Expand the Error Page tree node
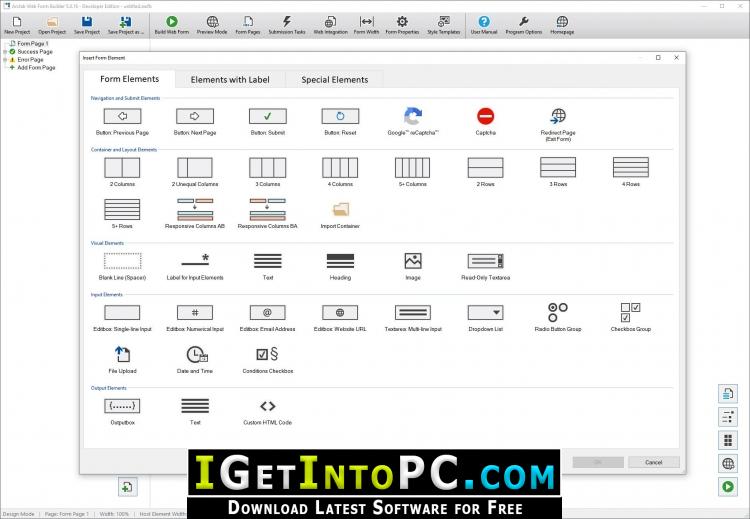750x519 pixels. coord(5,60)
